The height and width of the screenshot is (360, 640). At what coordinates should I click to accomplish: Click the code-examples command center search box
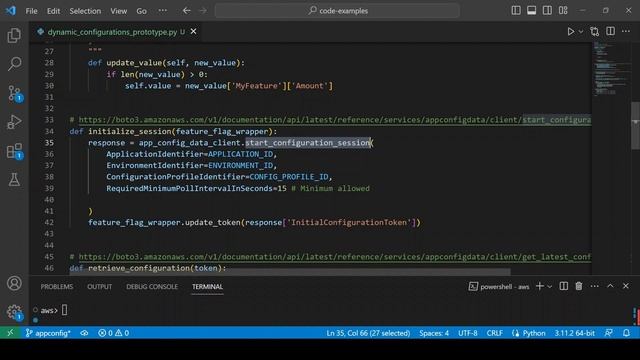pos(337,11)
